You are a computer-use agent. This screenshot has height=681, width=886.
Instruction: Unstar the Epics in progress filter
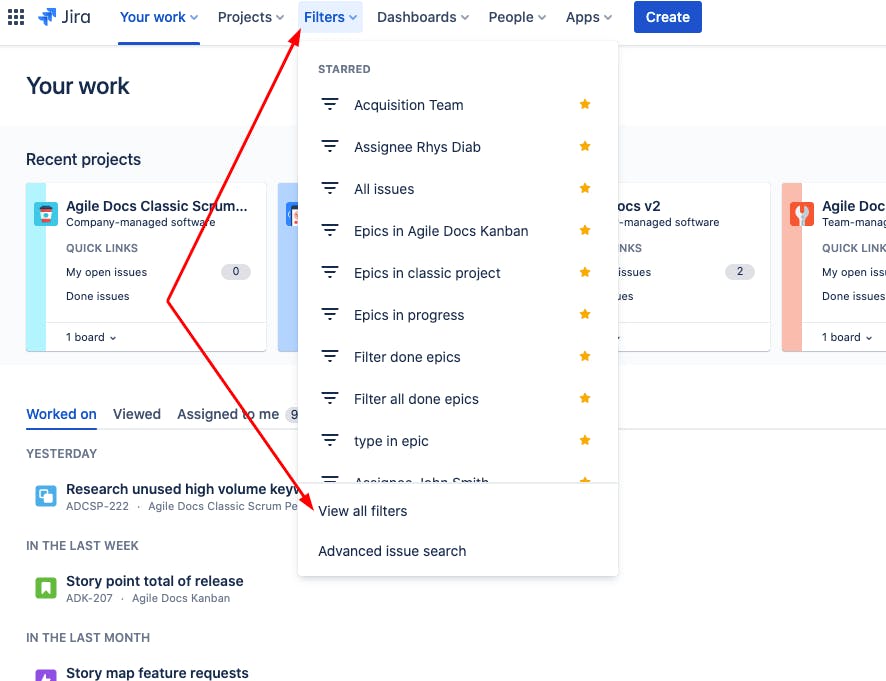(584, 314)
